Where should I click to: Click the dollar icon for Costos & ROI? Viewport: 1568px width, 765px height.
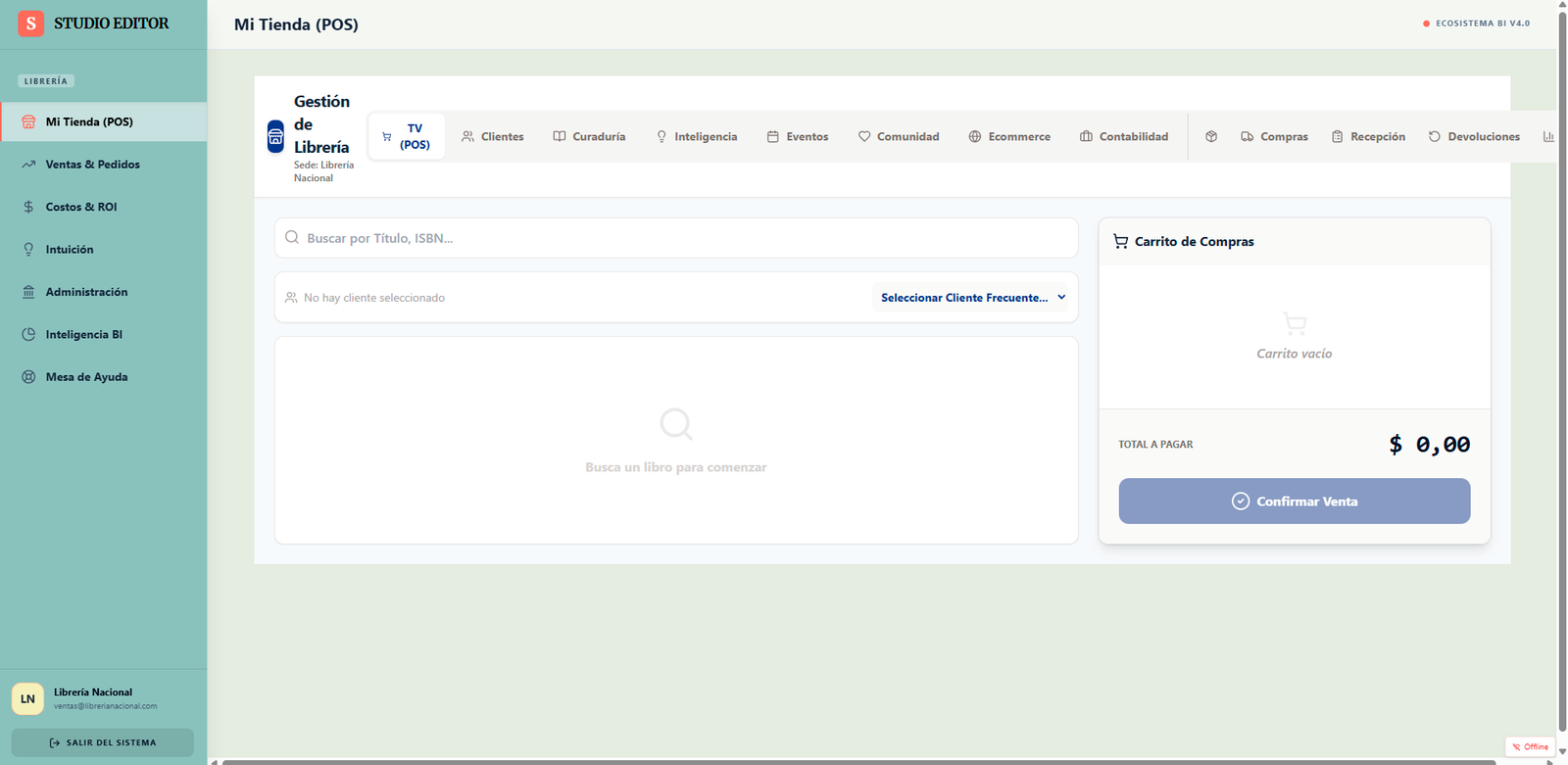(x=28, y=207)
